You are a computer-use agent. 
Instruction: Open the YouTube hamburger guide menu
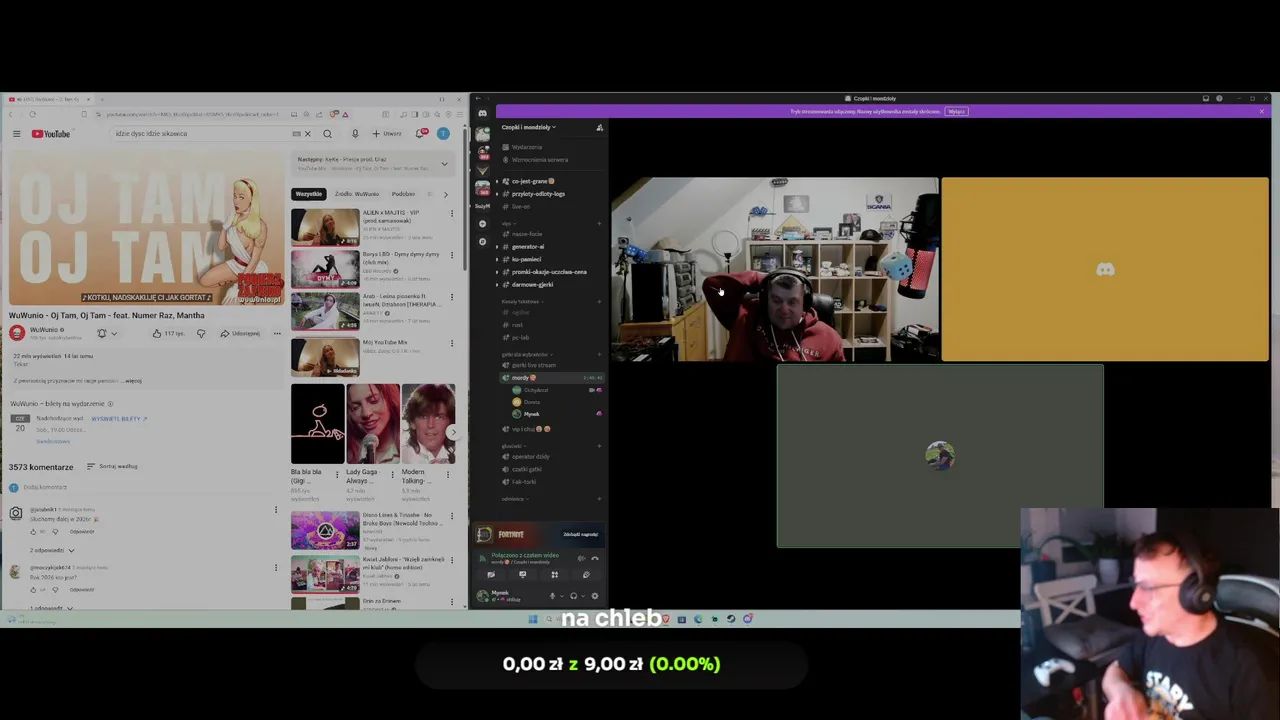(x=16, y=133)
